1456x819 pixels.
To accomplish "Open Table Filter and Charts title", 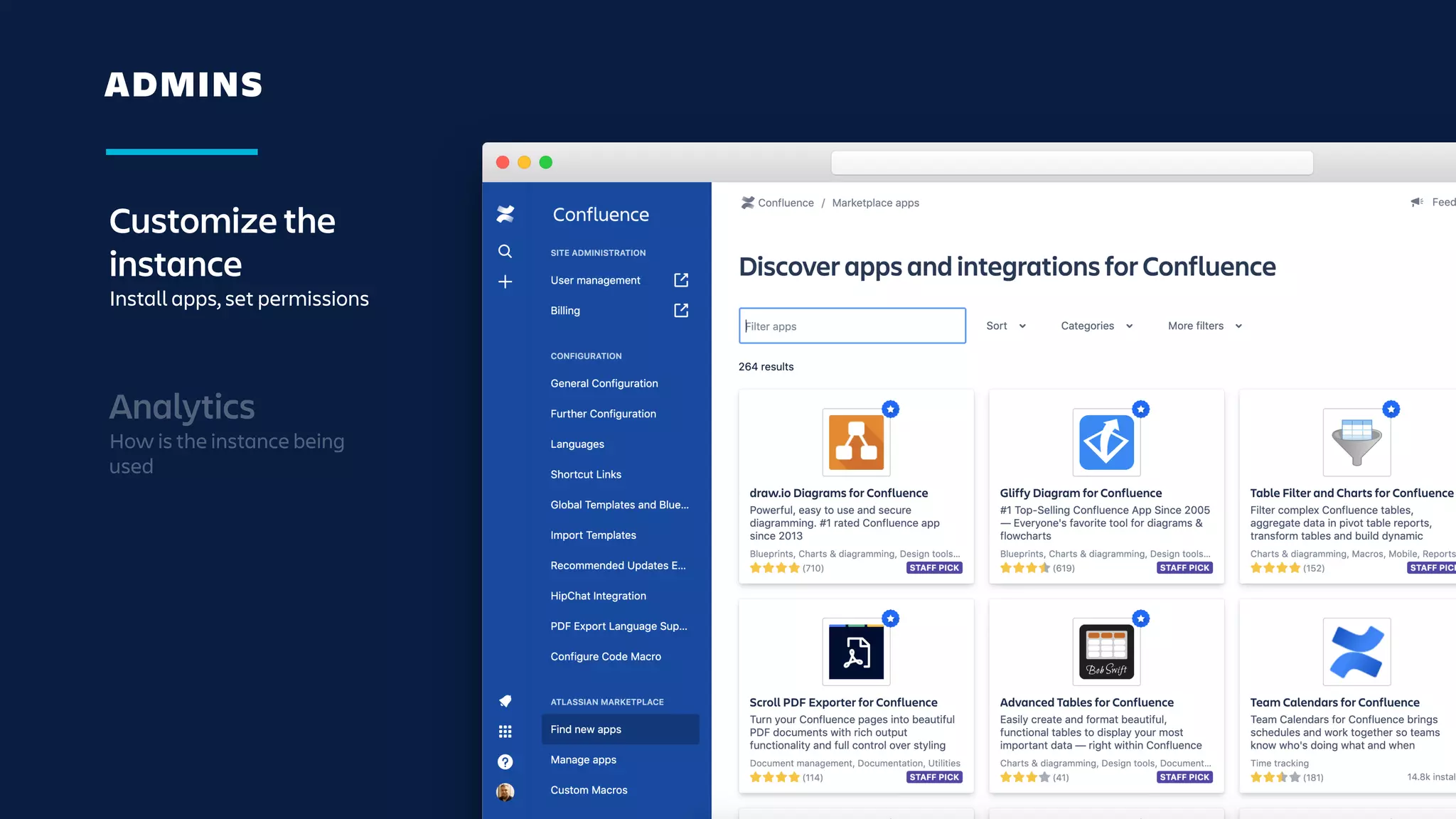I will tap(1351, 493).
